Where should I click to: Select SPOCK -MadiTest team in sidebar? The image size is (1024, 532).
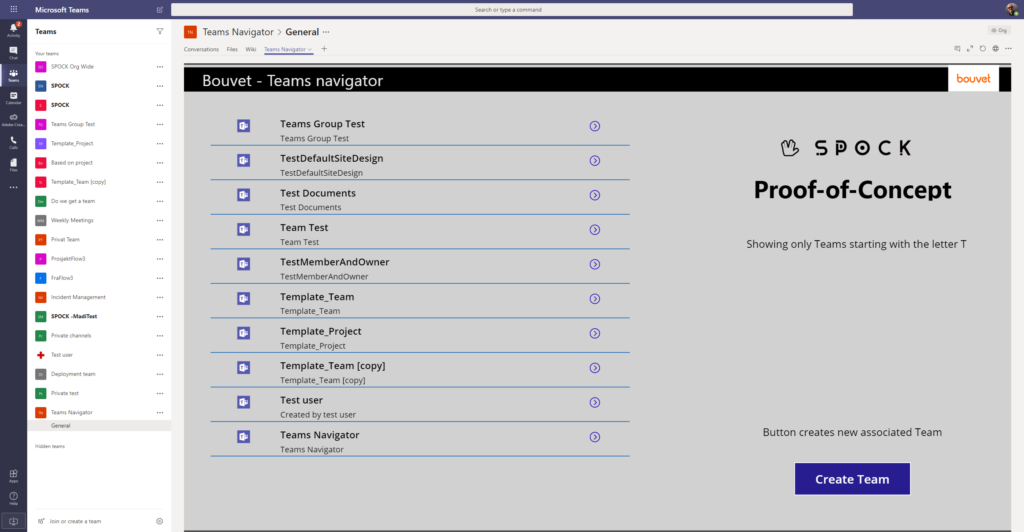pos(74,317)
